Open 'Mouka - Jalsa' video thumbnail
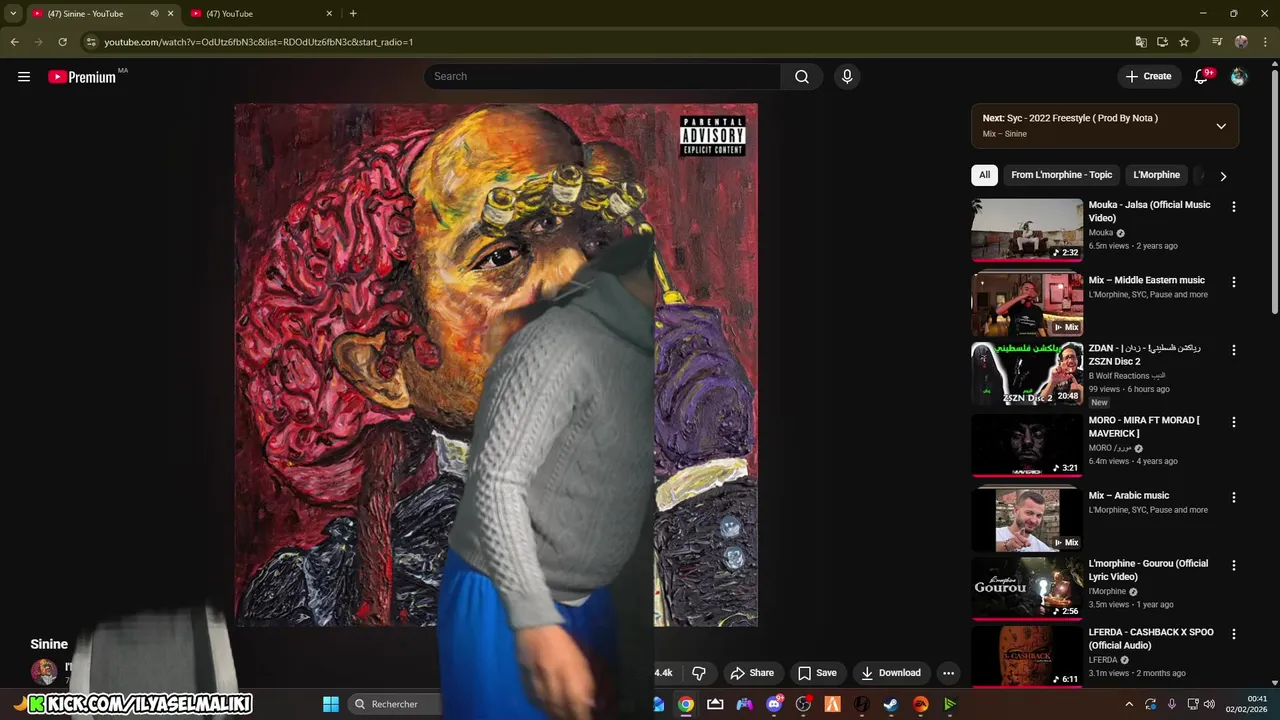 [1027, 230]
